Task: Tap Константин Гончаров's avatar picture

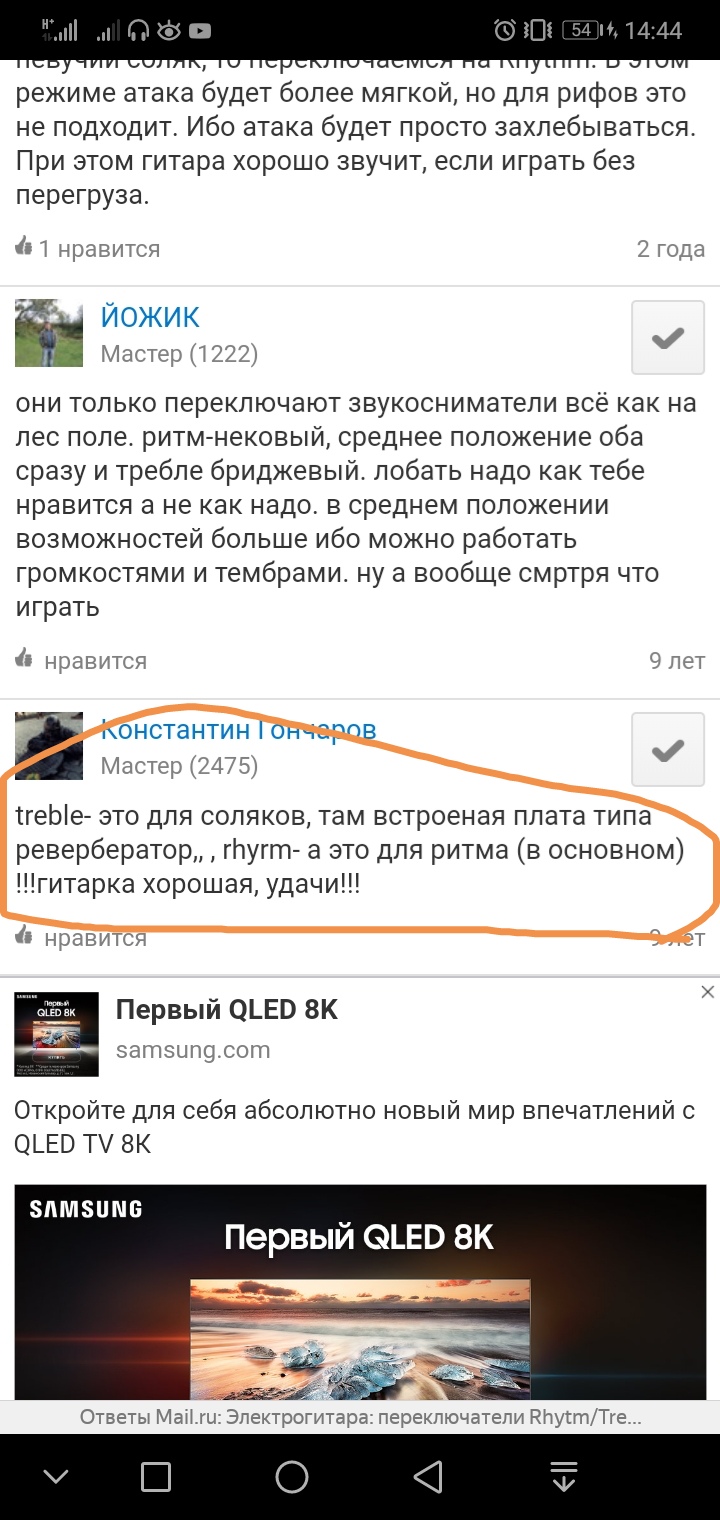Action: pos(49,745)
